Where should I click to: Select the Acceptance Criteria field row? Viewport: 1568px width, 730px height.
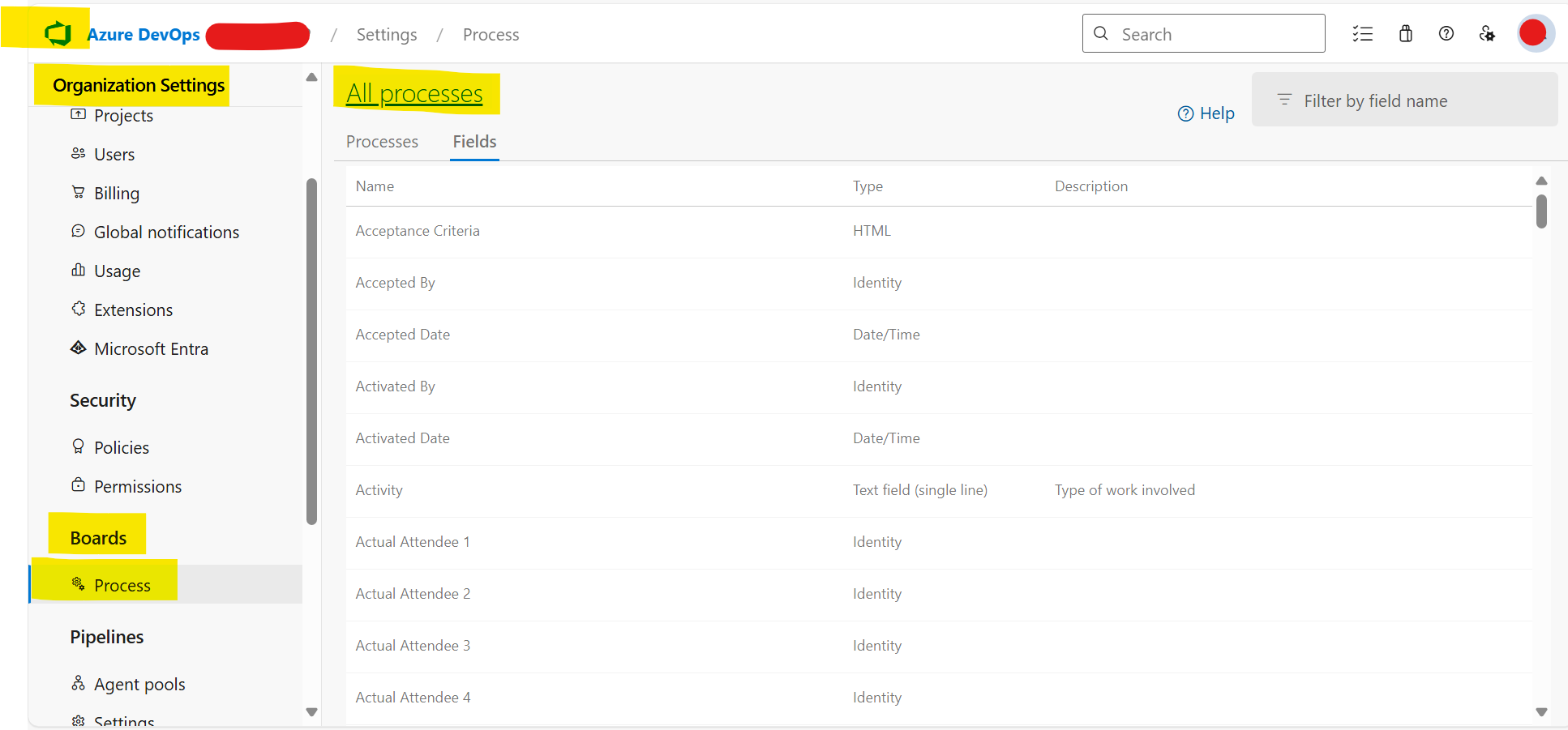pos(939,232)
